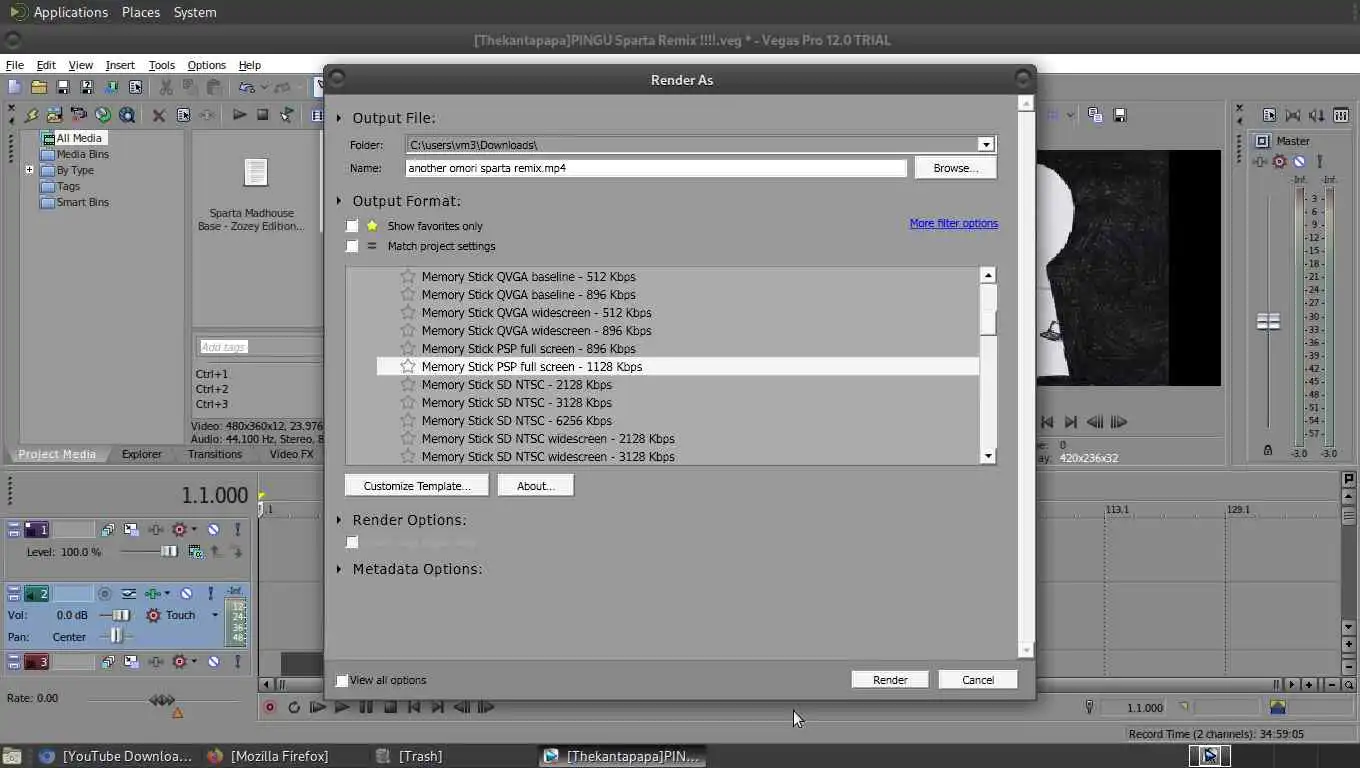Arm audio track 2 for recording
Viewport: 1360px width, 768px height.
(x=104, y=594)
